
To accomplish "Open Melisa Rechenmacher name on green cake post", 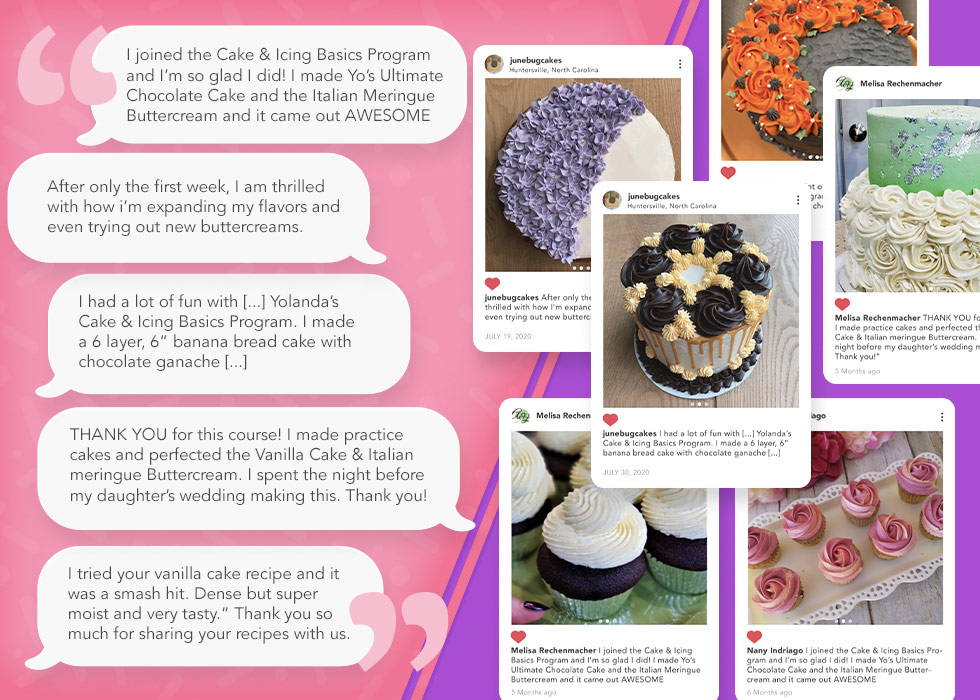I will click(901, 83).
